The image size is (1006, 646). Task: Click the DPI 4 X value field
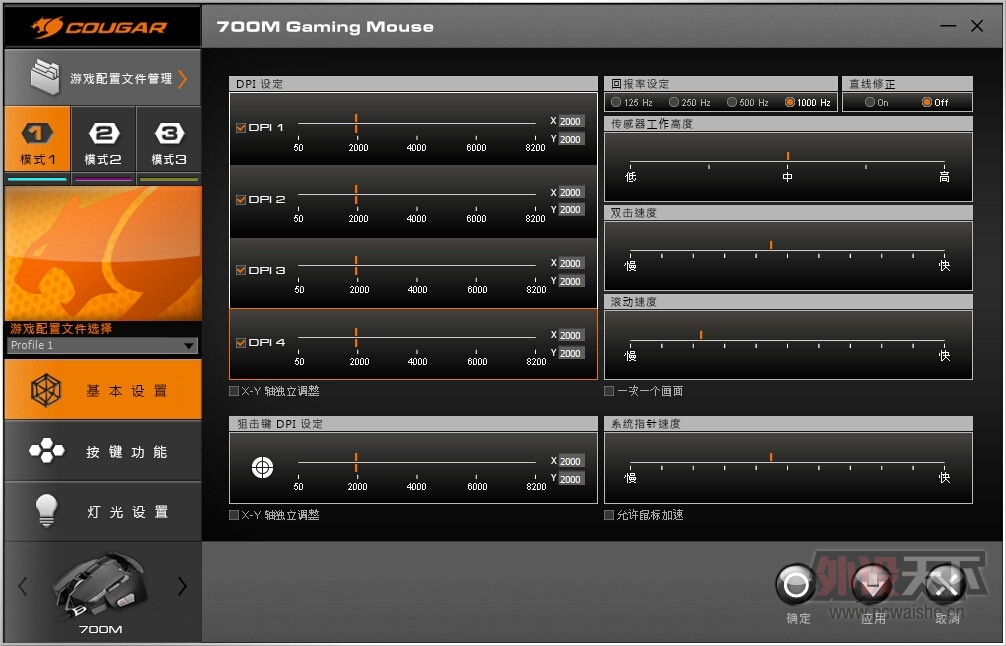coord(570,335)
